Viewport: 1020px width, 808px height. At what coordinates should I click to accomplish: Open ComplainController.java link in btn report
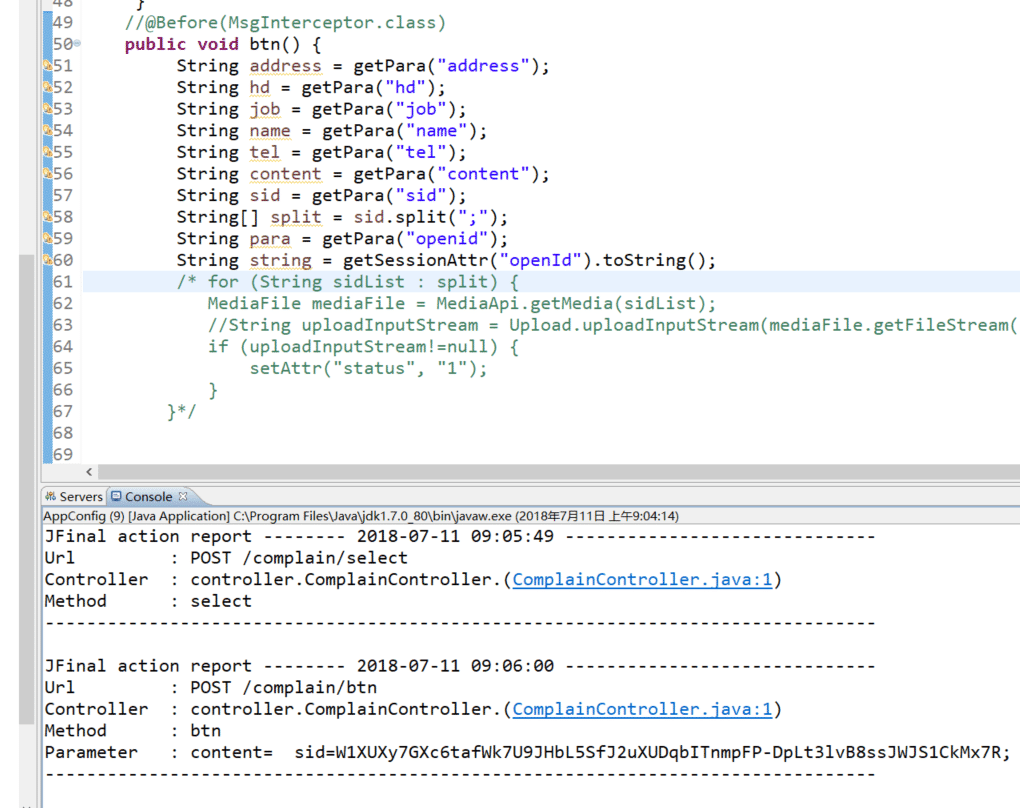click(642, 709)
